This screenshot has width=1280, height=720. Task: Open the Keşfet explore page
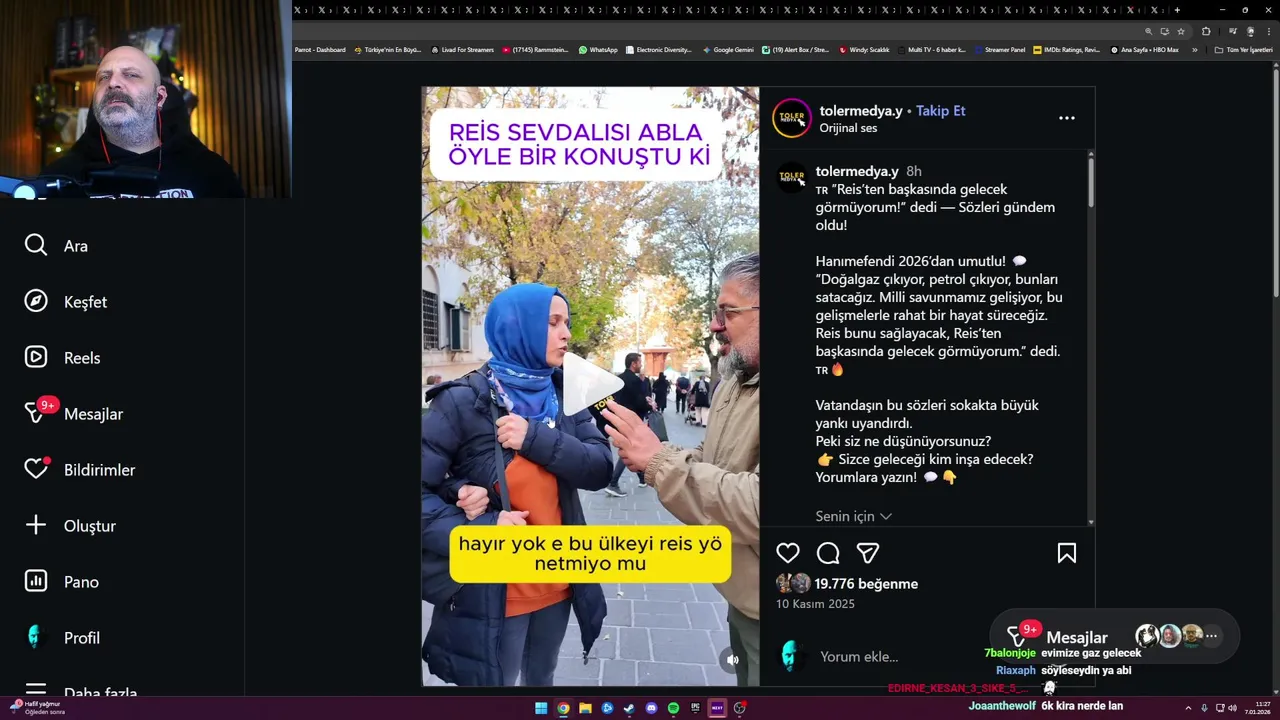coord(66,302)
